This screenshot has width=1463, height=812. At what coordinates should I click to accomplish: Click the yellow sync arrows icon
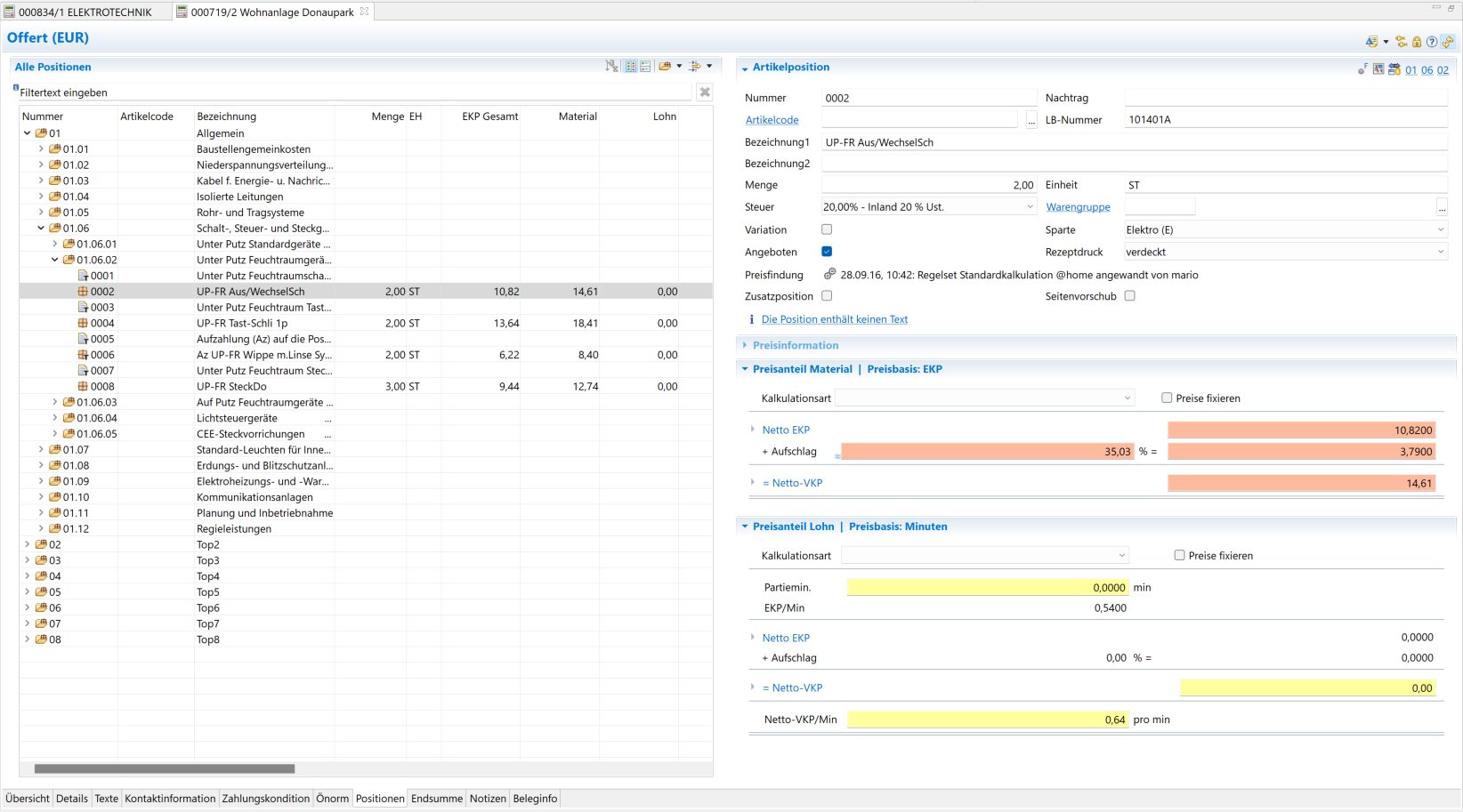(x=1448, y=42)
